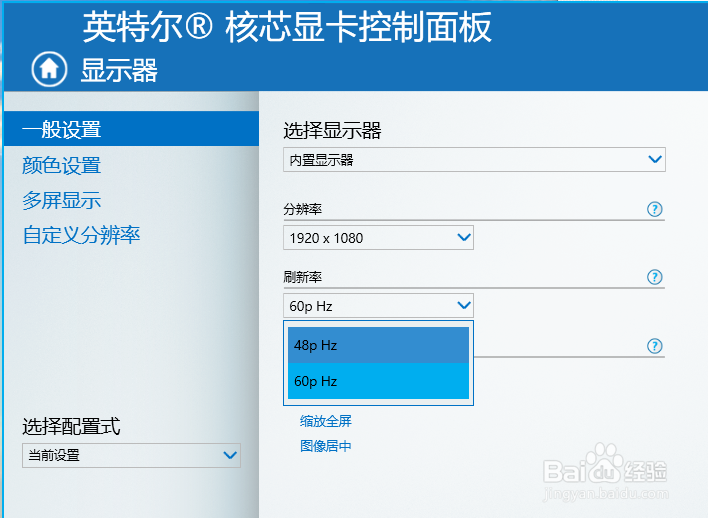The image size is (708, 518).
Task: Choose 48p Hz refresh rate option
Action: (378, 345)
